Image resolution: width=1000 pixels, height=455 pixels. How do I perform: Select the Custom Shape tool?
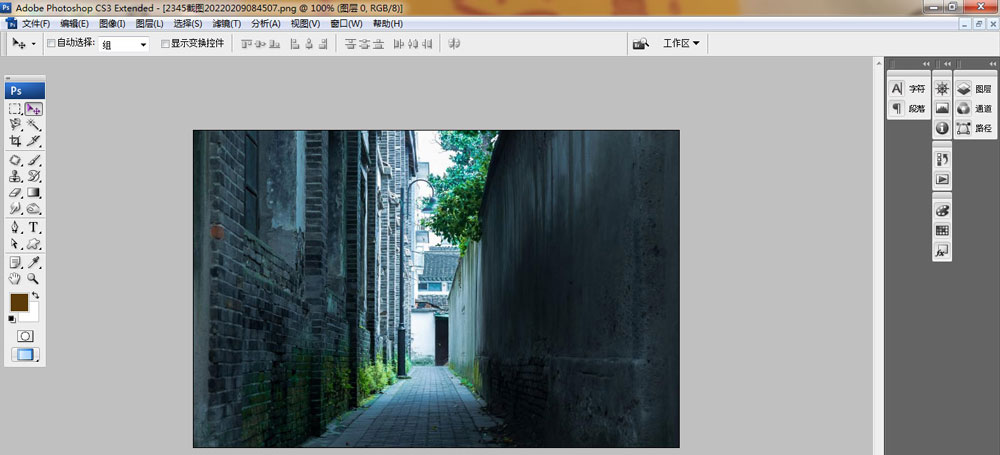pos(34,244)
